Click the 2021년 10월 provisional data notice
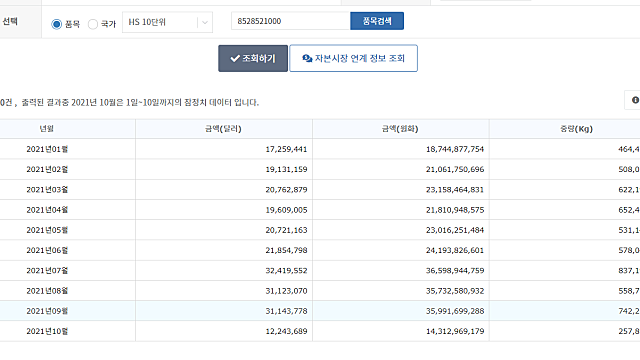 tap(140, 102)
